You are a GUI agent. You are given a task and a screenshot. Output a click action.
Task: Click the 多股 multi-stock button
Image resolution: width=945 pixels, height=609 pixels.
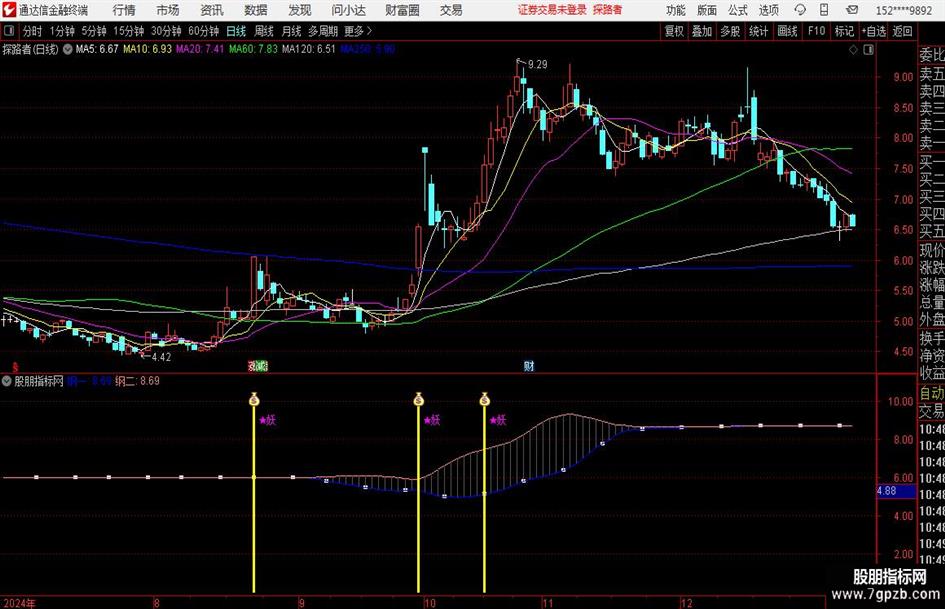730,31
